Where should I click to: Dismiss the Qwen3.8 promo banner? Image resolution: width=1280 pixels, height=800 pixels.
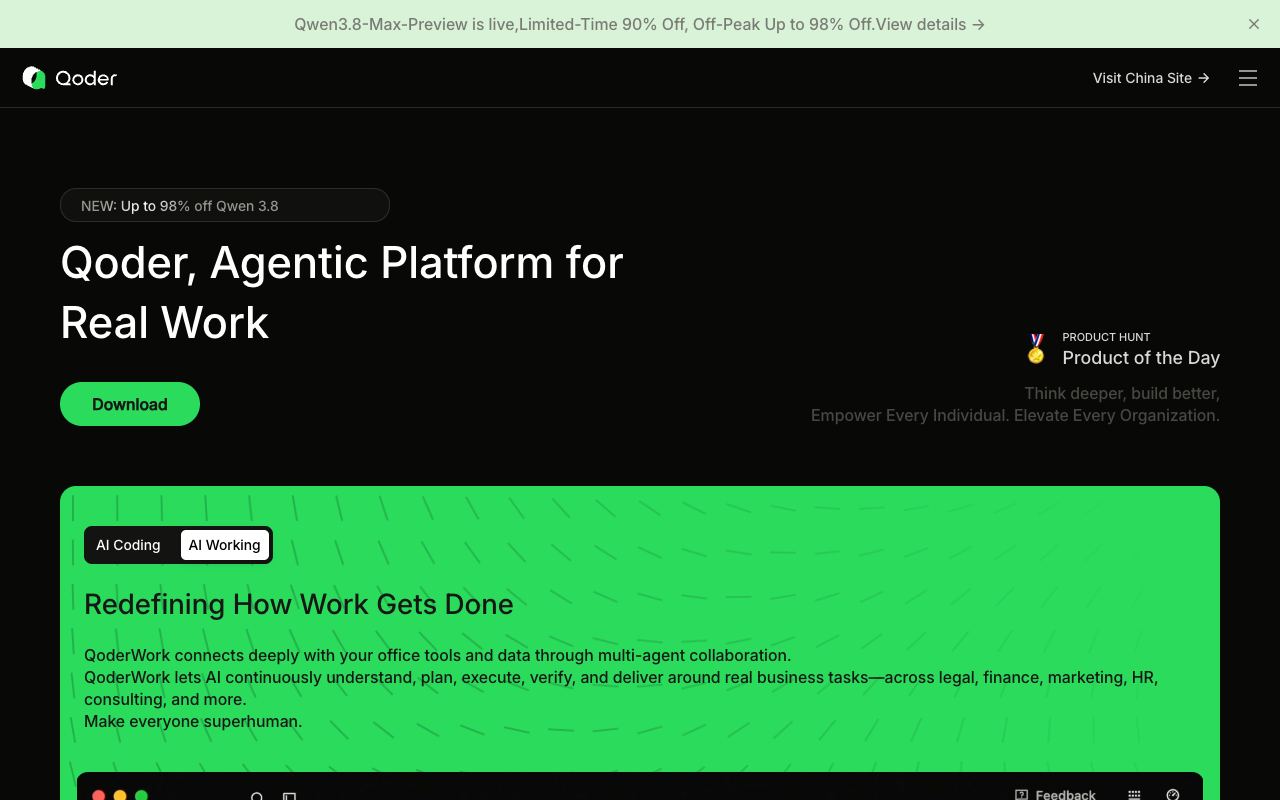pos(1254,24)
